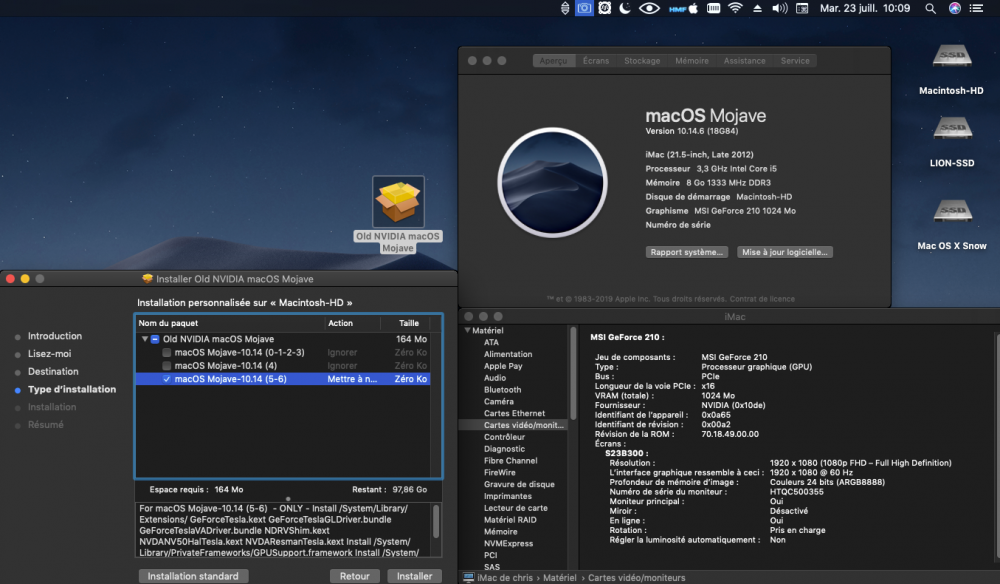Click the date and time Mar. 23 juill.

click(x=865, y=8)
